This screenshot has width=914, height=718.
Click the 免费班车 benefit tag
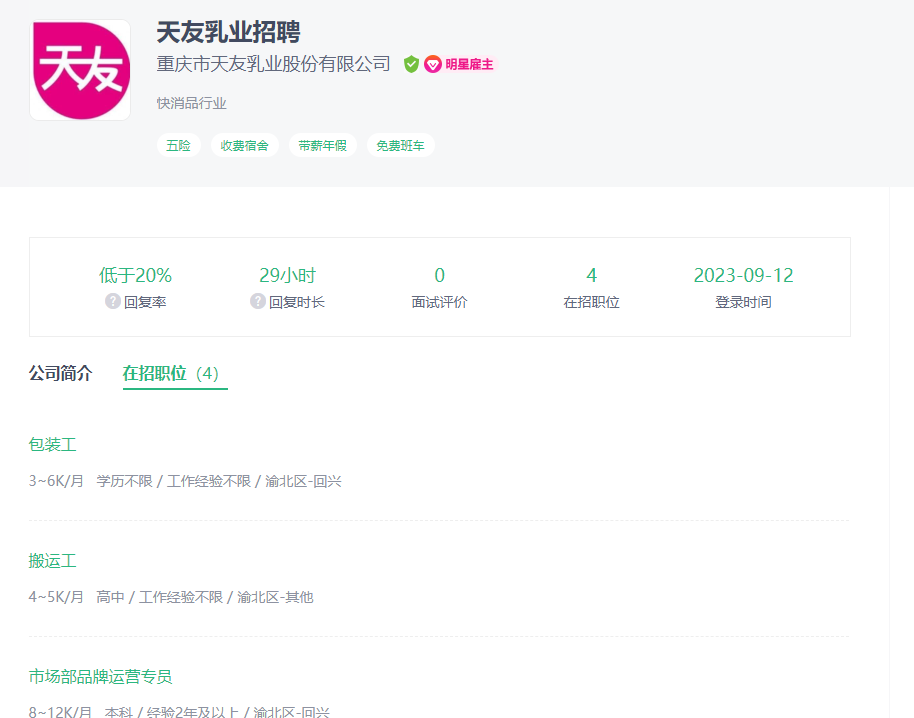point(400,145)
